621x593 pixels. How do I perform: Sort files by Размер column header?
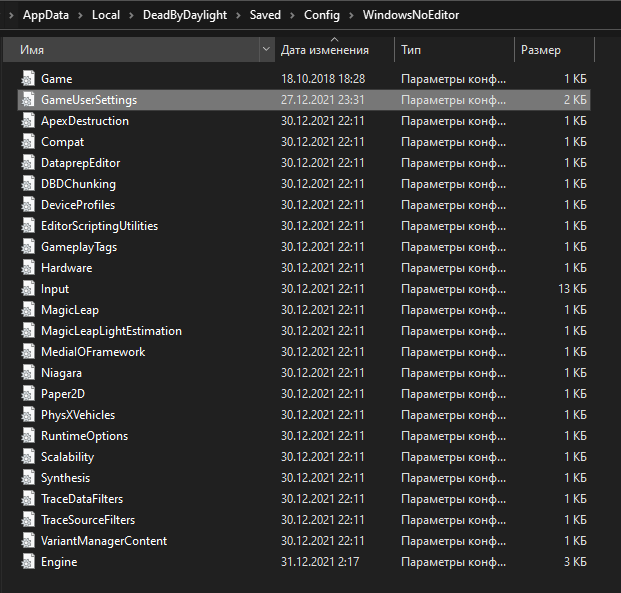click(541, 50)
